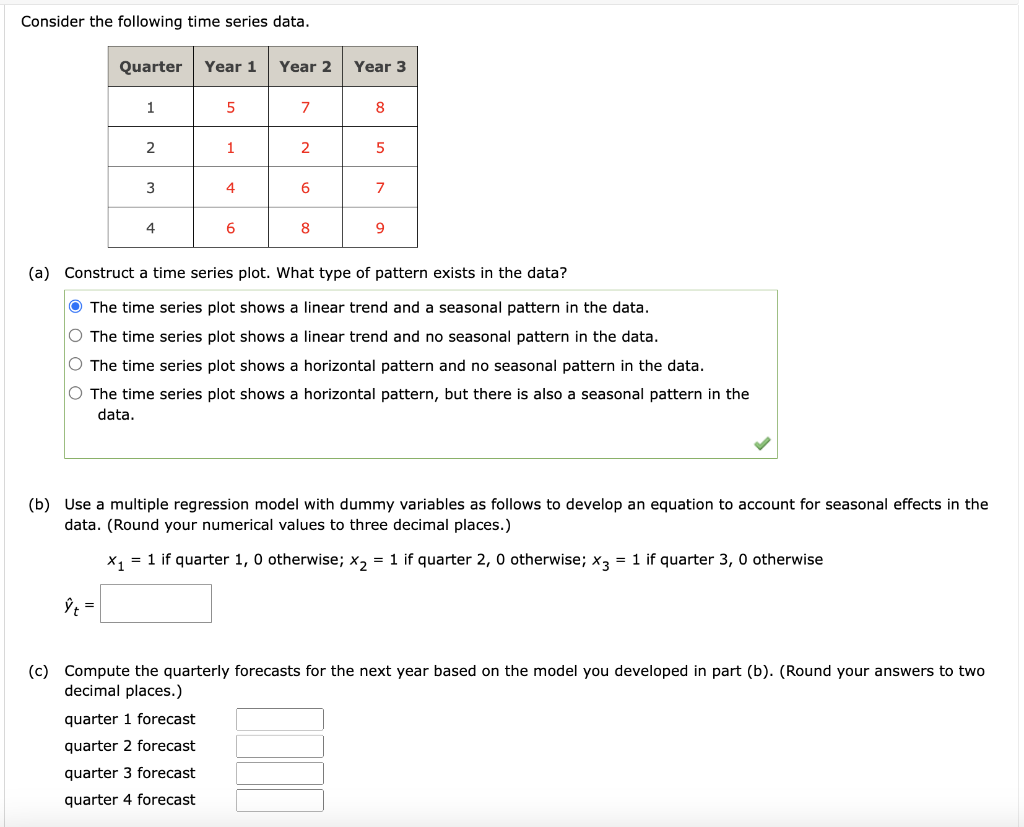Viewport: 1024px width, 827px height.
Task: Select radio for horizontal pattern, no seasonal pattern
Action: [x=75, y=364]
